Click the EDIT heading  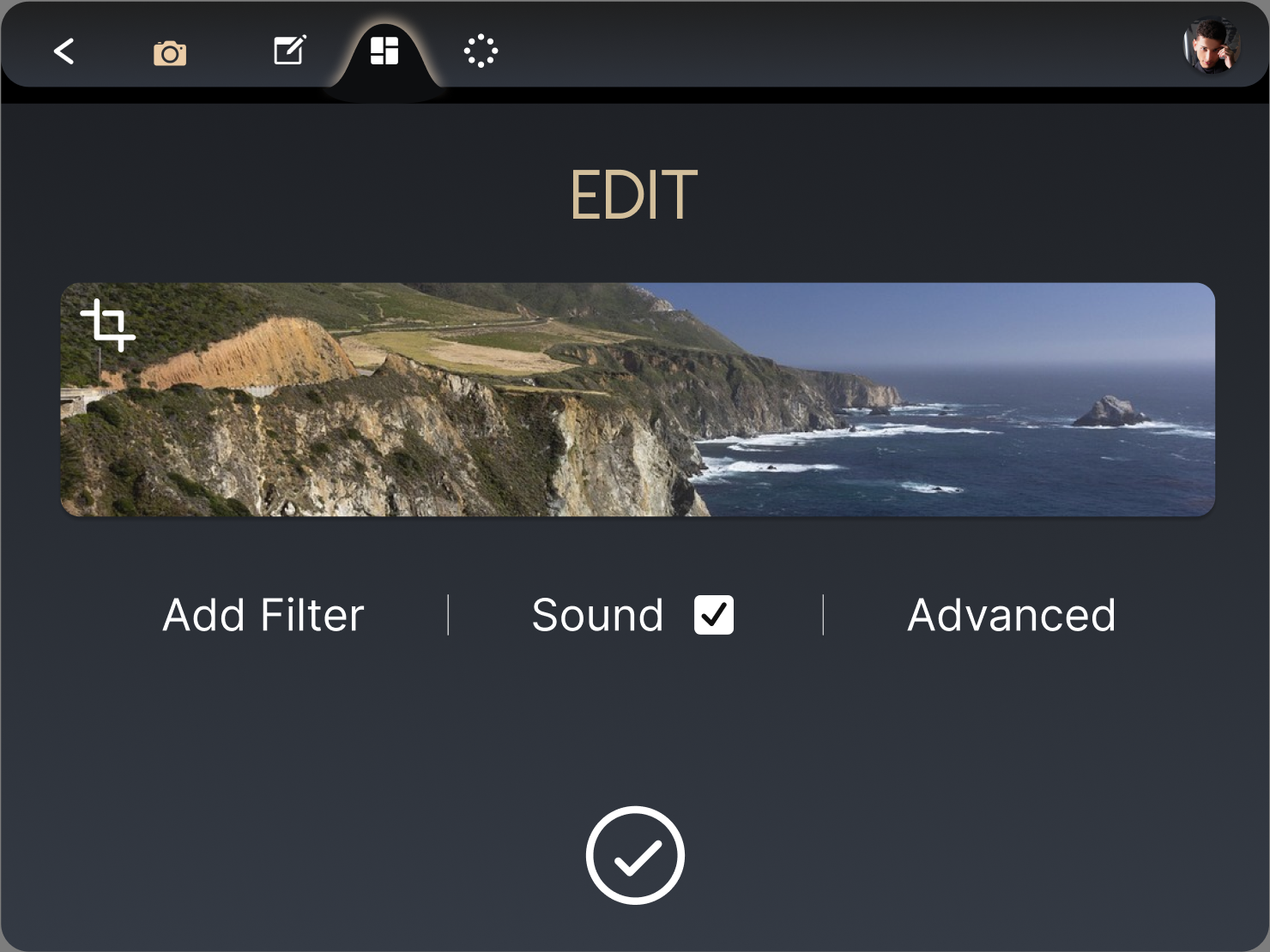[634, 196]
